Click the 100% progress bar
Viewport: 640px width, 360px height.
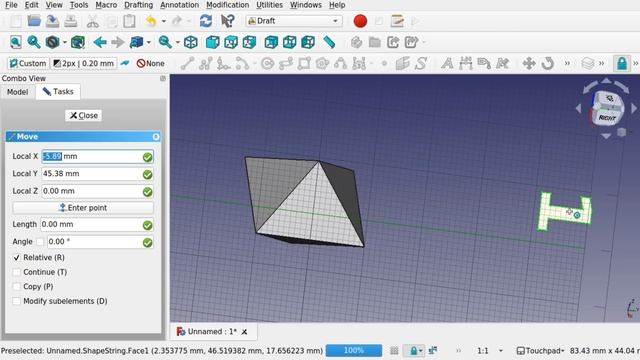(353, 351)
